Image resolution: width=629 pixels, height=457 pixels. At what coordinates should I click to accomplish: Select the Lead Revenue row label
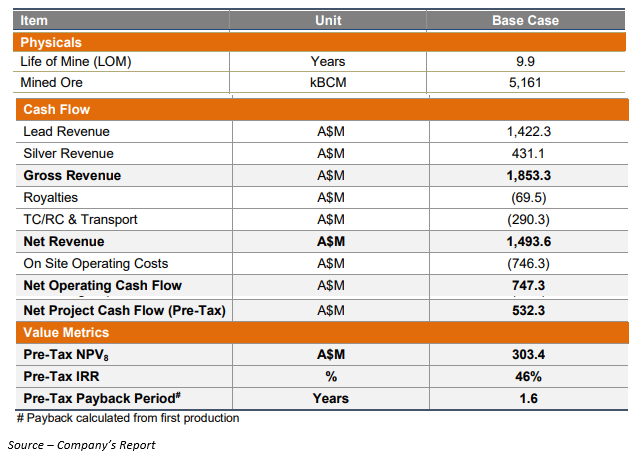(x=66, y=132)
